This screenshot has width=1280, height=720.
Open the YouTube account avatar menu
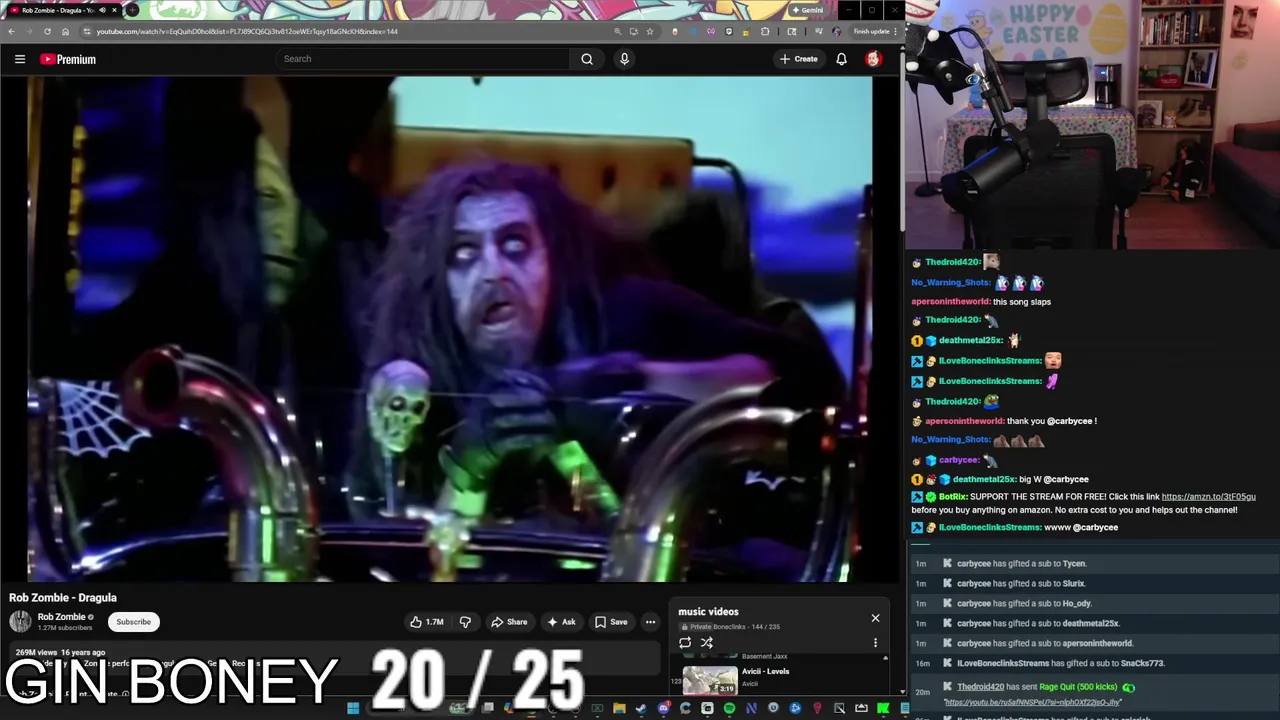873,59
